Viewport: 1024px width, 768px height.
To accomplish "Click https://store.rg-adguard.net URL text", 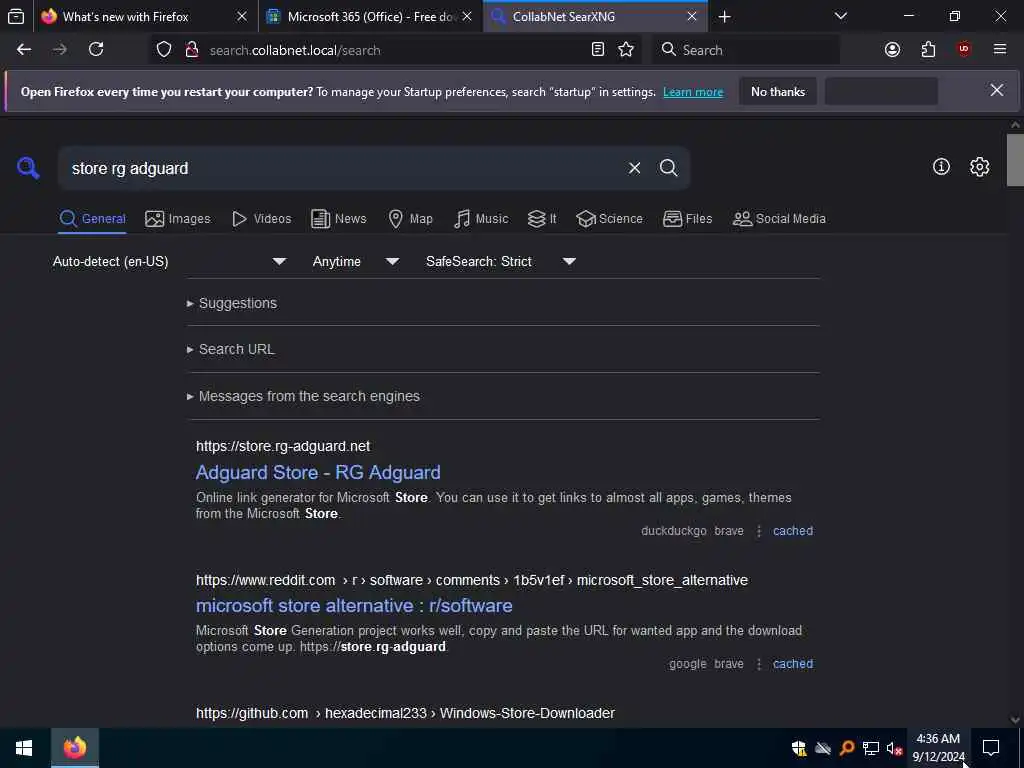I will point(283,446).
